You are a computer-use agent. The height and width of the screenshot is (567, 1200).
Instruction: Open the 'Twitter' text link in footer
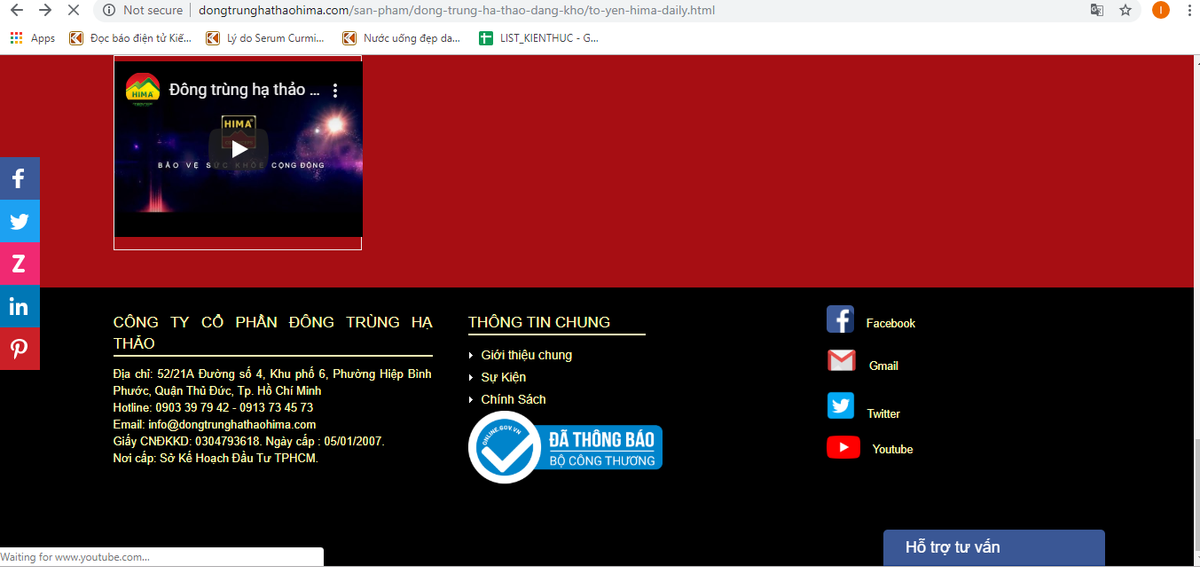tap(883, 414)
